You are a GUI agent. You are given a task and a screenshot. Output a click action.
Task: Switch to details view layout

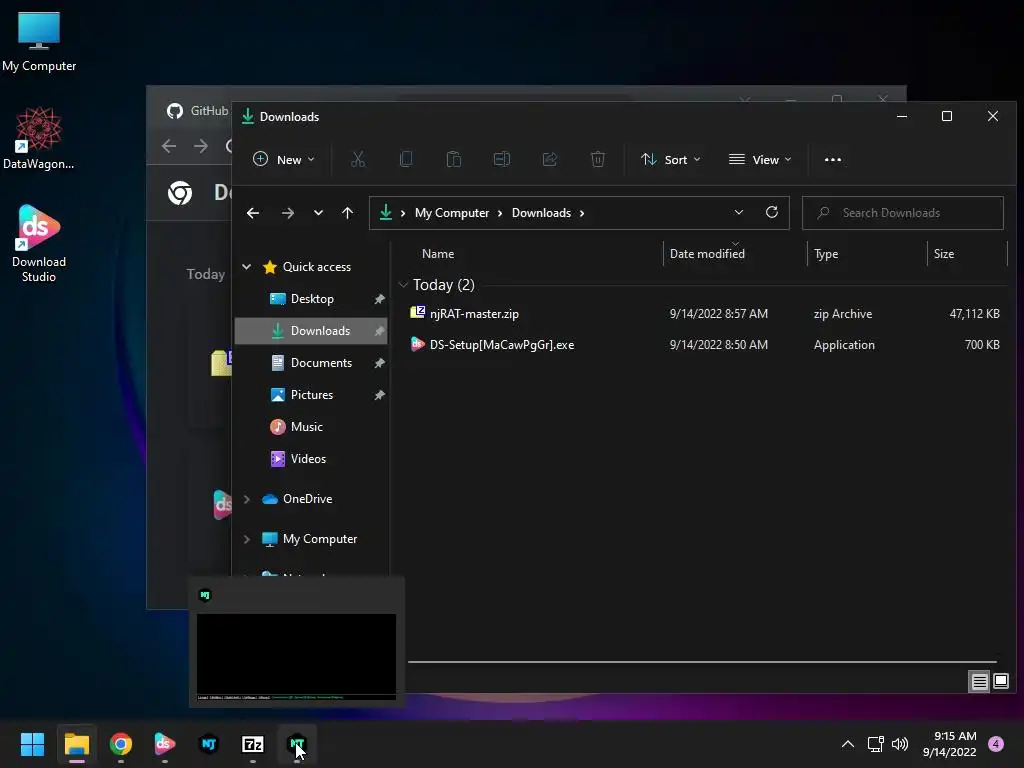980,682
